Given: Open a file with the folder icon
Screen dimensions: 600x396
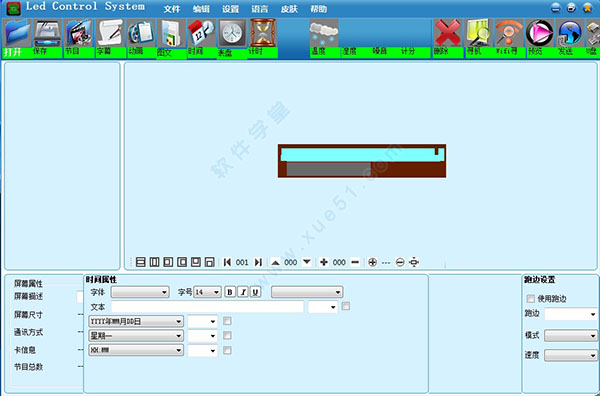Looking at the screenshot, I should click(17, 34).
